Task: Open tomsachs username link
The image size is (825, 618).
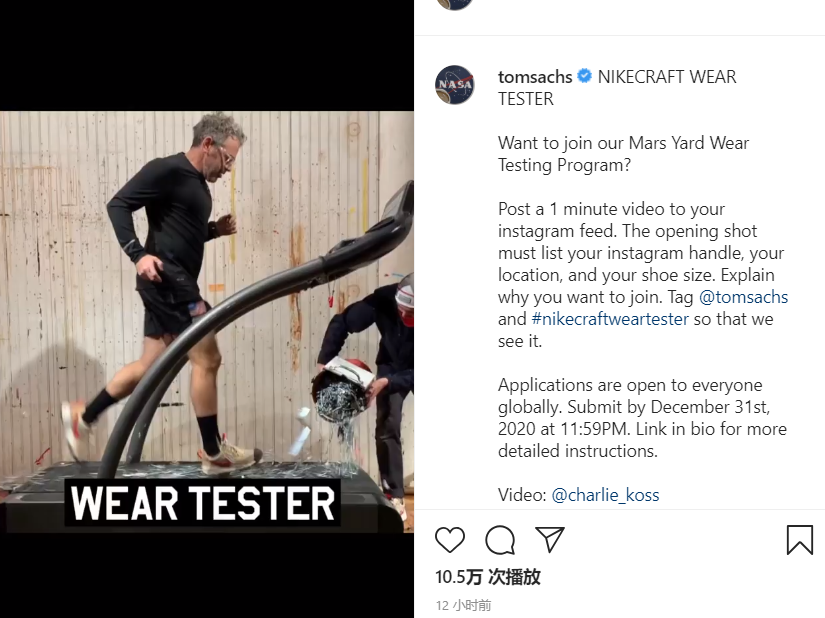Action: click(x=535, y=77)
